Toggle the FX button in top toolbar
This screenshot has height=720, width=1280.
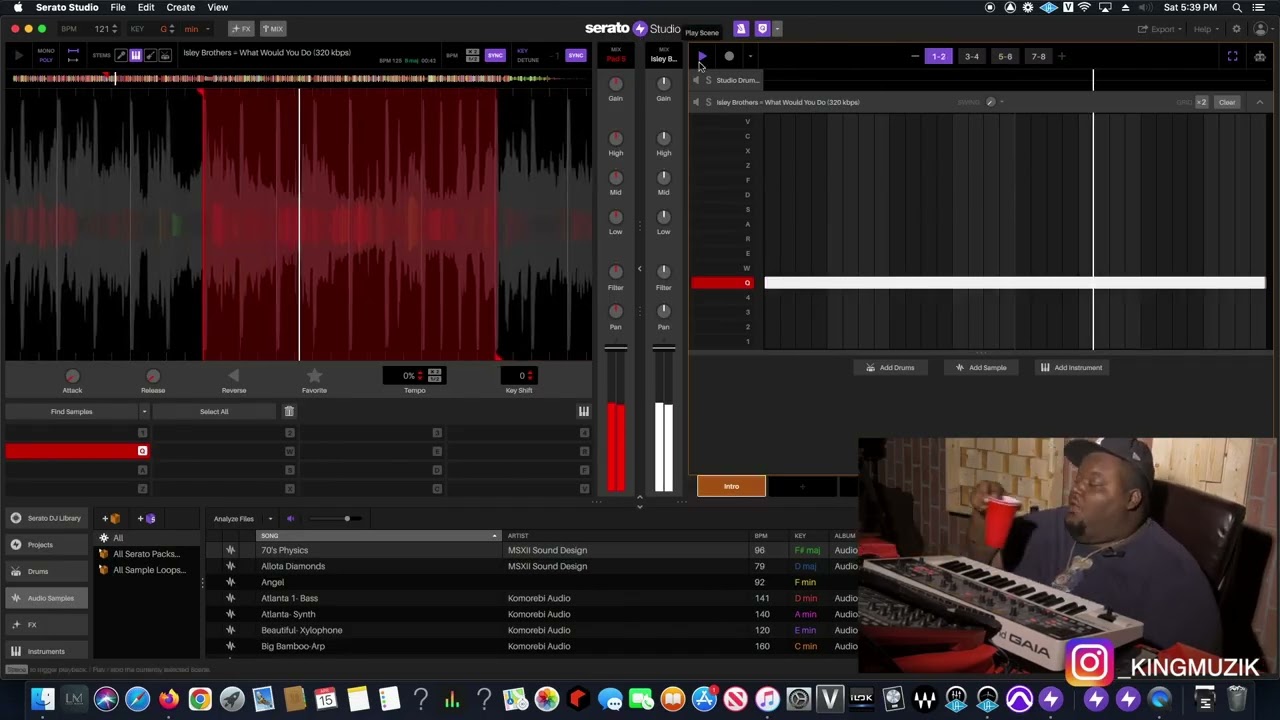(241, 29)
